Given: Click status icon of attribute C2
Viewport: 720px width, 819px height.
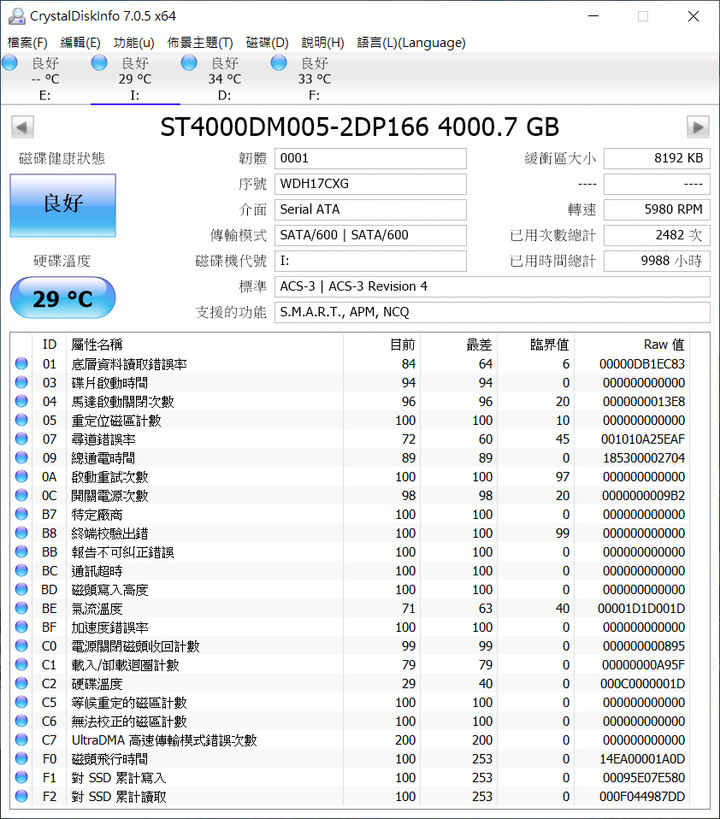Looking at the screenshot, I should coord(21,683).
